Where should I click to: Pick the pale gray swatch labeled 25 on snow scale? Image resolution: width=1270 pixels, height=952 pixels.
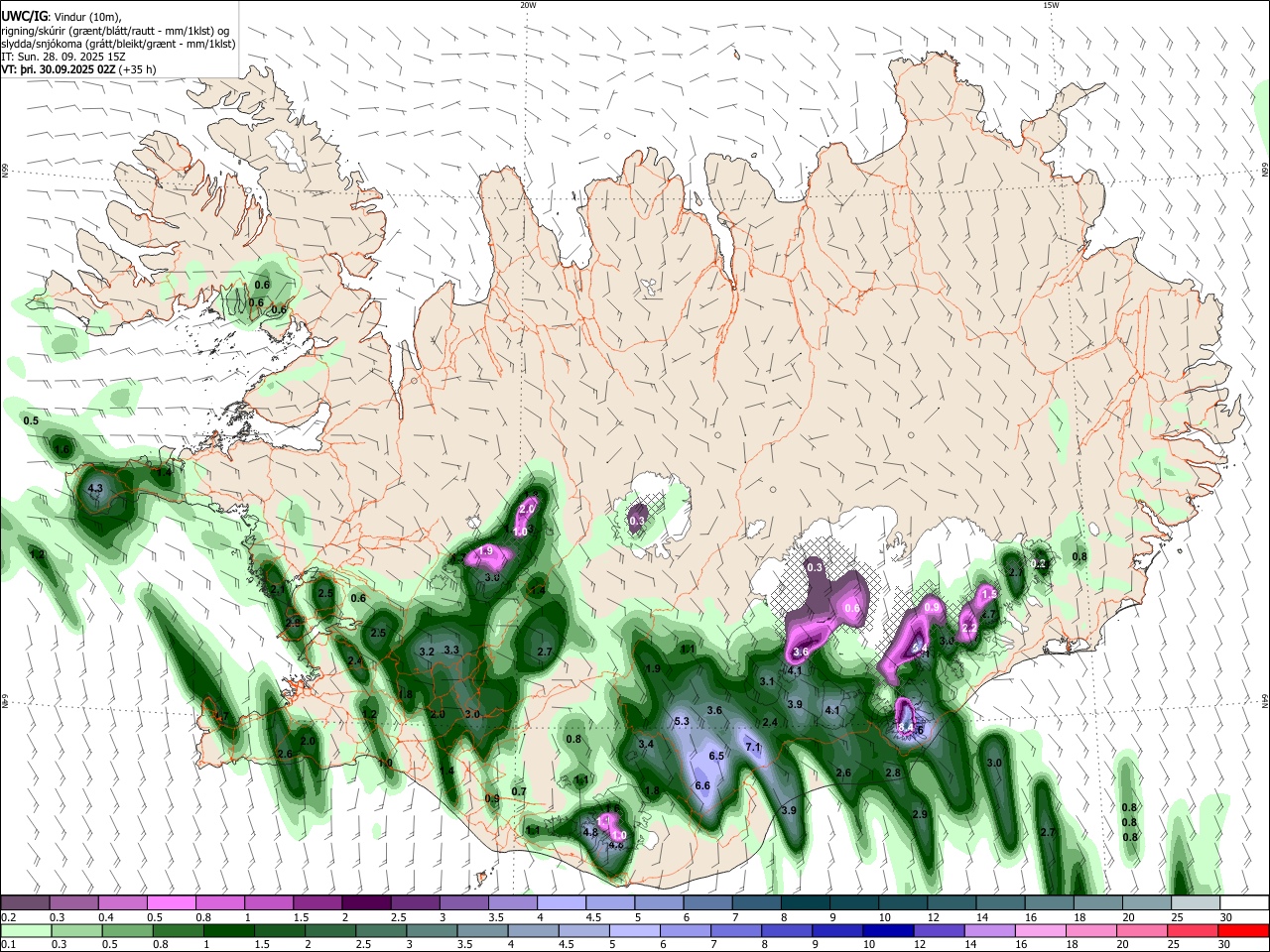pos(1196,902)
